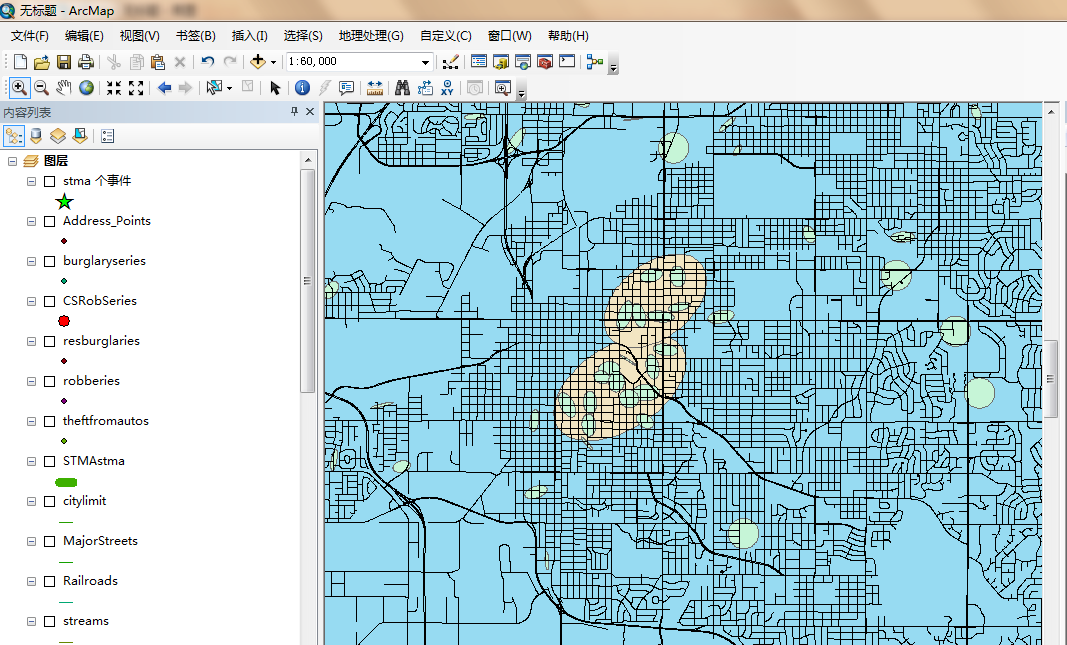Save the map document
The height and width of the screenshot is (645, 1067).
pos(64,62)
